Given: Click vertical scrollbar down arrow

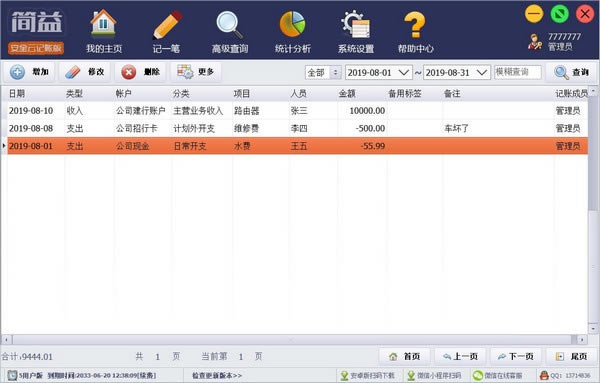Looking at the screenshot, I should tap(593, 328).
